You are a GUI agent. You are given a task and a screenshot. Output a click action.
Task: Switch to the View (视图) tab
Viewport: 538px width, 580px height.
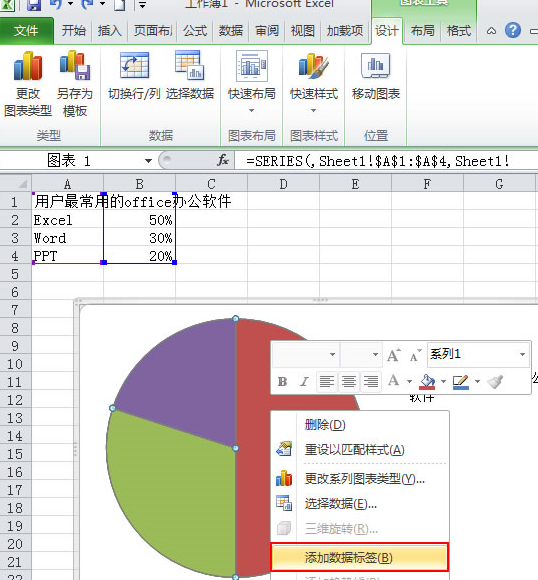pos(303,31)
